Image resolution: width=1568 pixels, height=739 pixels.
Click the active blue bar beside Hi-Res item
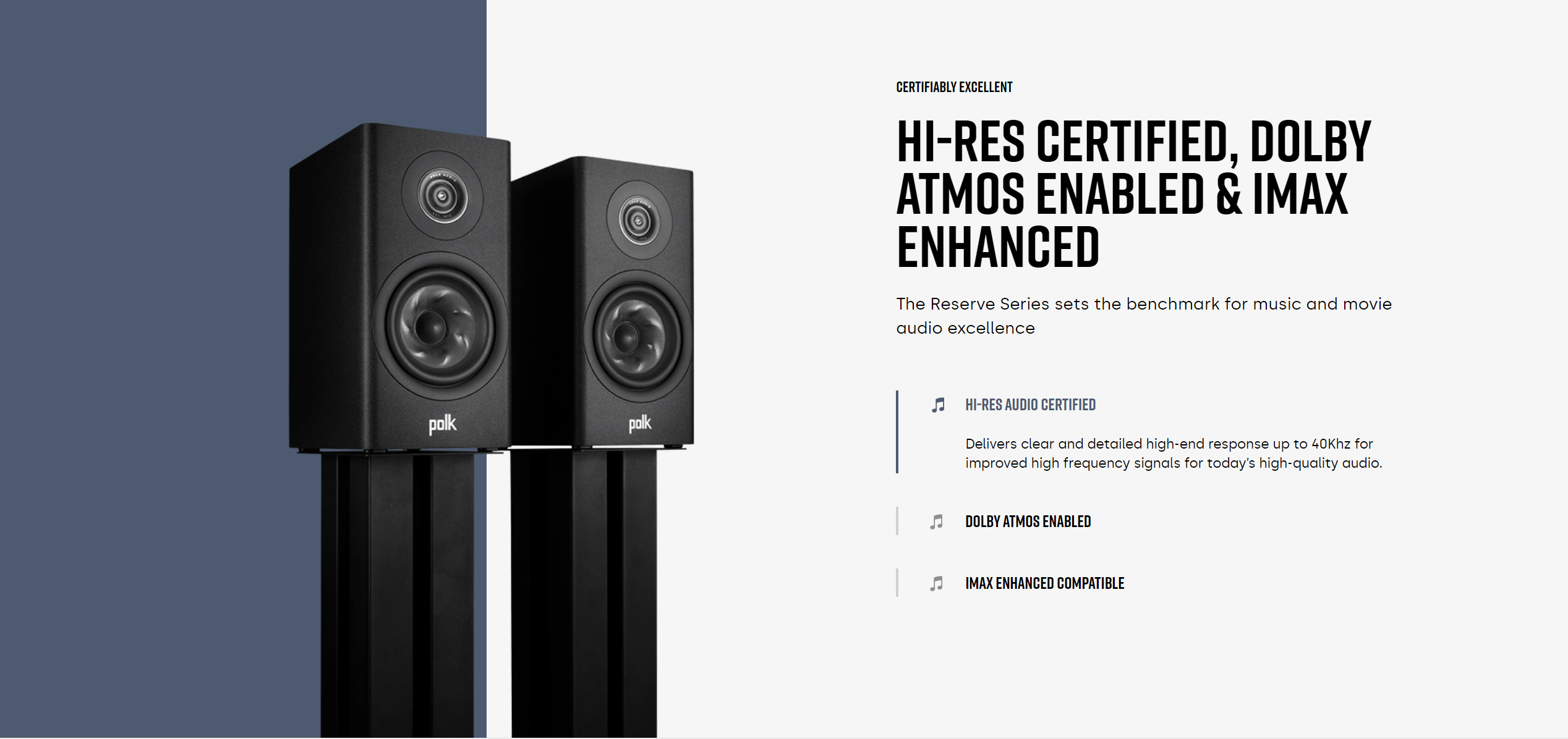(x=897, y=432)
